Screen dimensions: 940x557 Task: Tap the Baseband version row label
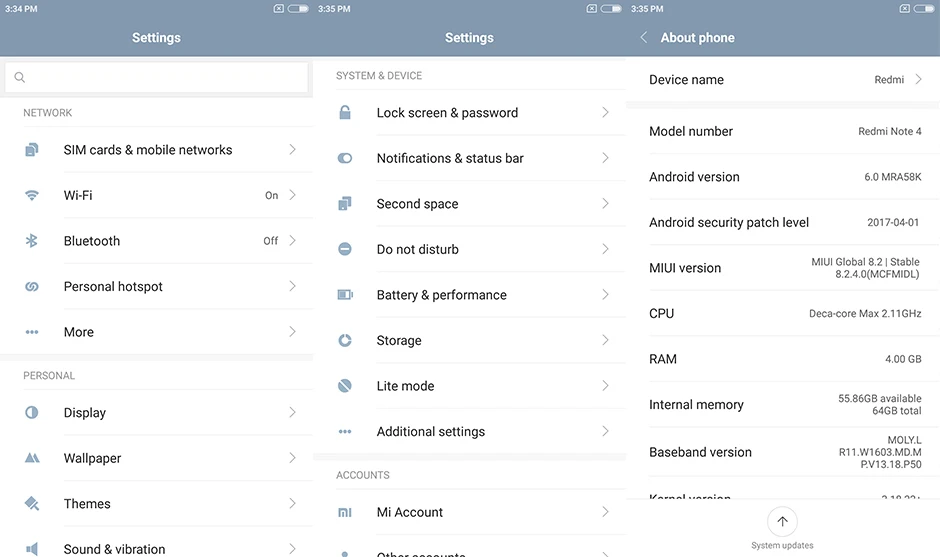point(700,452)
